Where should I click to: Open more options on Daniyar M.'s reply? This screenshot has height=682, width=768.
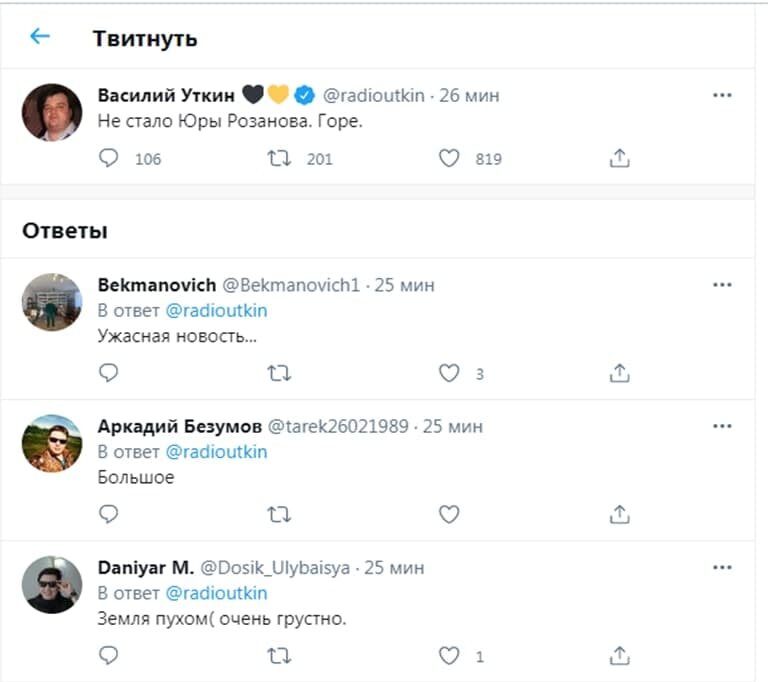[722, 567]
